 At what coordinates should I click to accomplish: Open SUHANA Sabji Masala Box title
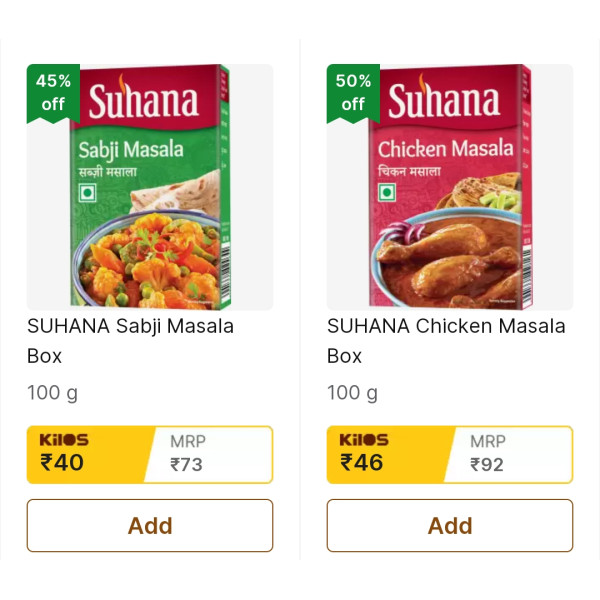coord(130,341)
